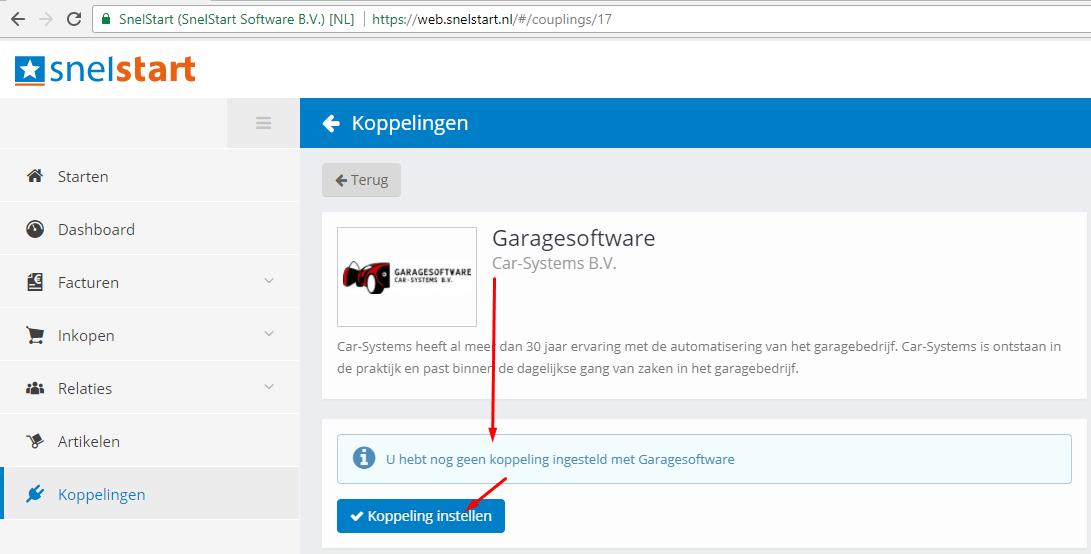Open the Artikelen menu item

tap(150, 441)
